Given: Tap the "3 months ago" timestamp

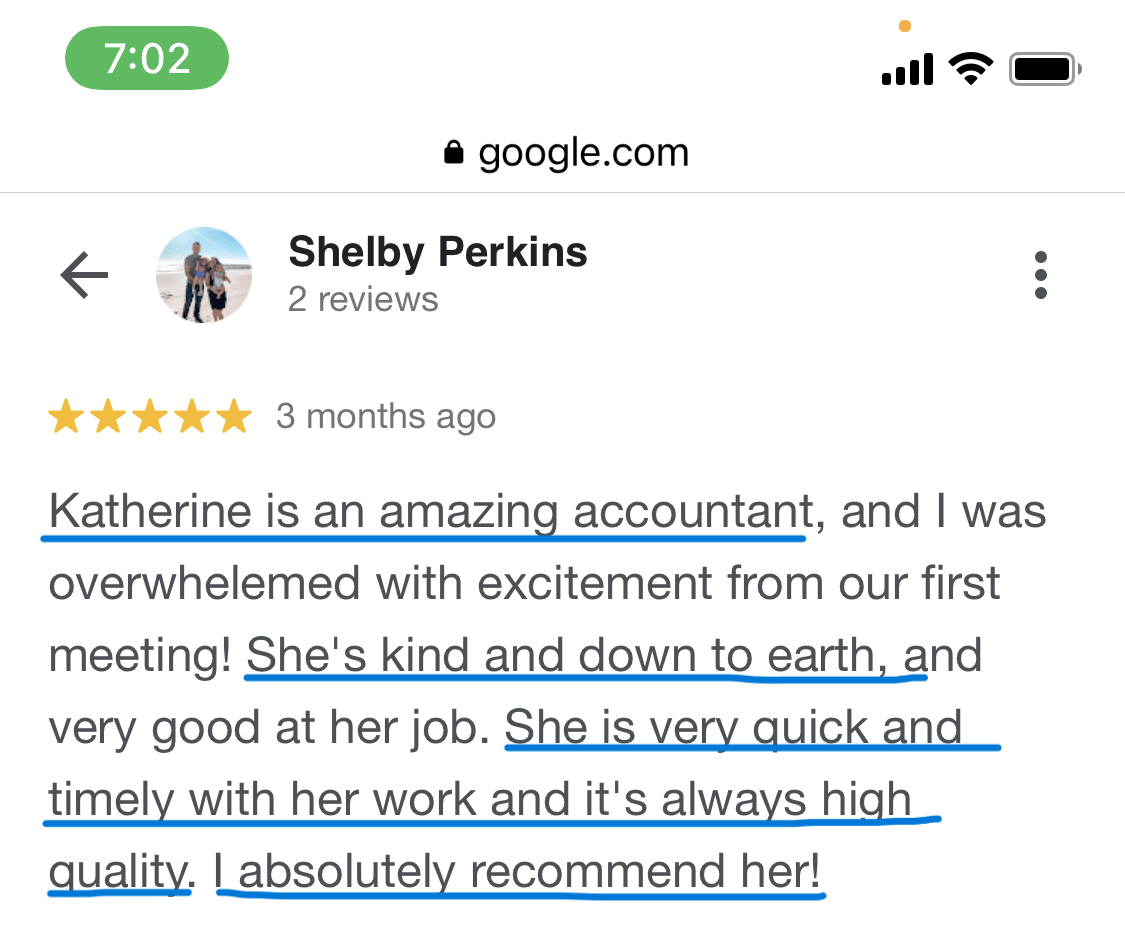Looking at the screenshot, I should coord(385,416).
